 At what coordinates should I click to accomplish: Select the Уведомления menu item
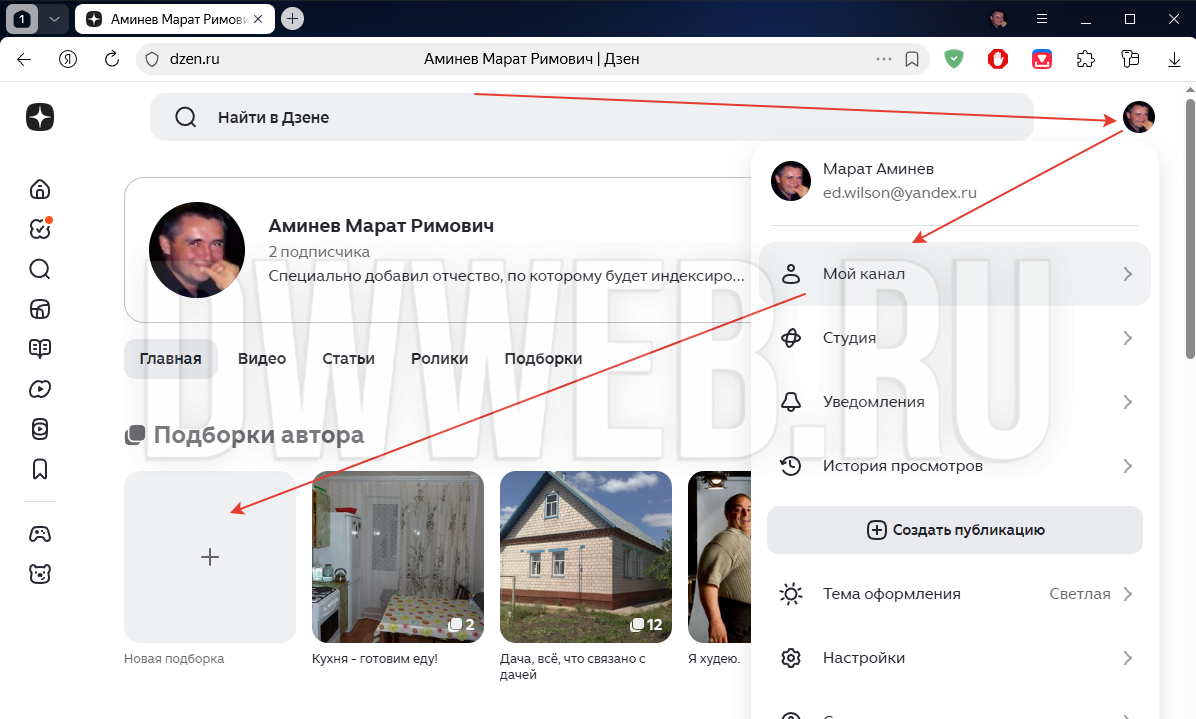955,402
